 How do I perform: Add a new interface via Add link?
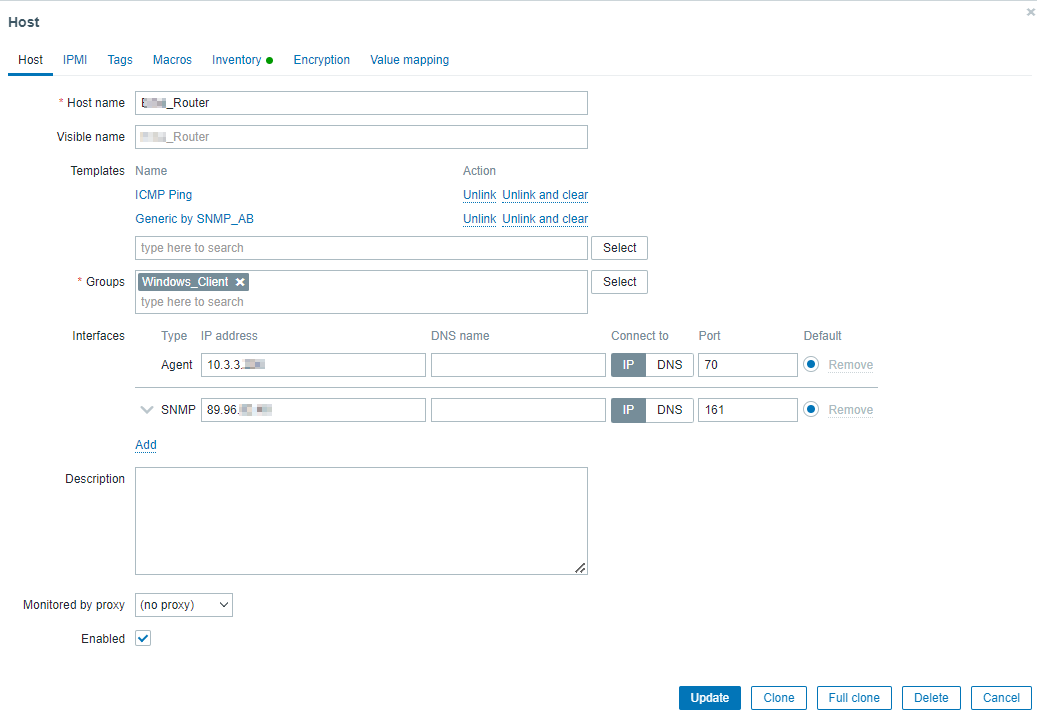tap(145, 445)
